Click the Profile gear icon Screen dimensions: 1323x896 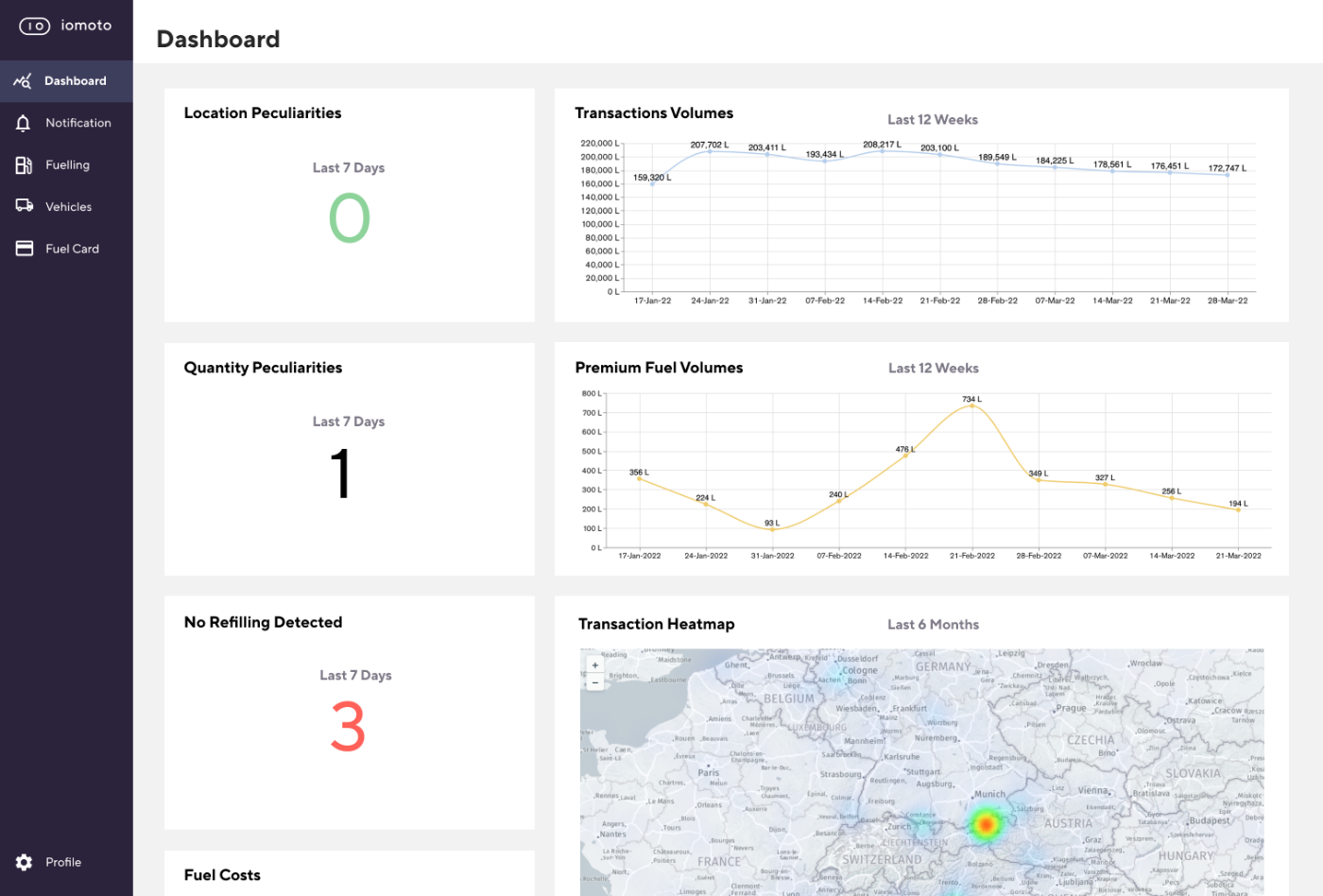coord(25,862)
